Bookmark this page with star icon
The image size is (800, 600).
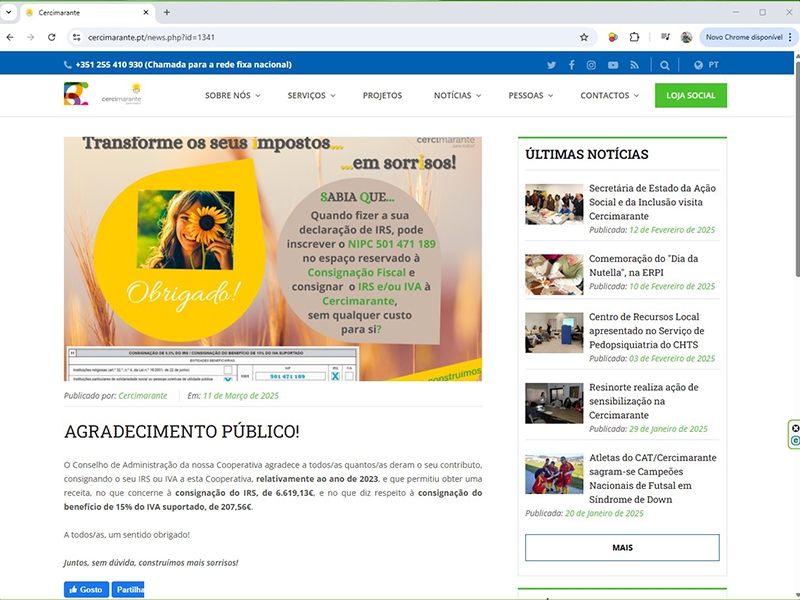[584, 37]
